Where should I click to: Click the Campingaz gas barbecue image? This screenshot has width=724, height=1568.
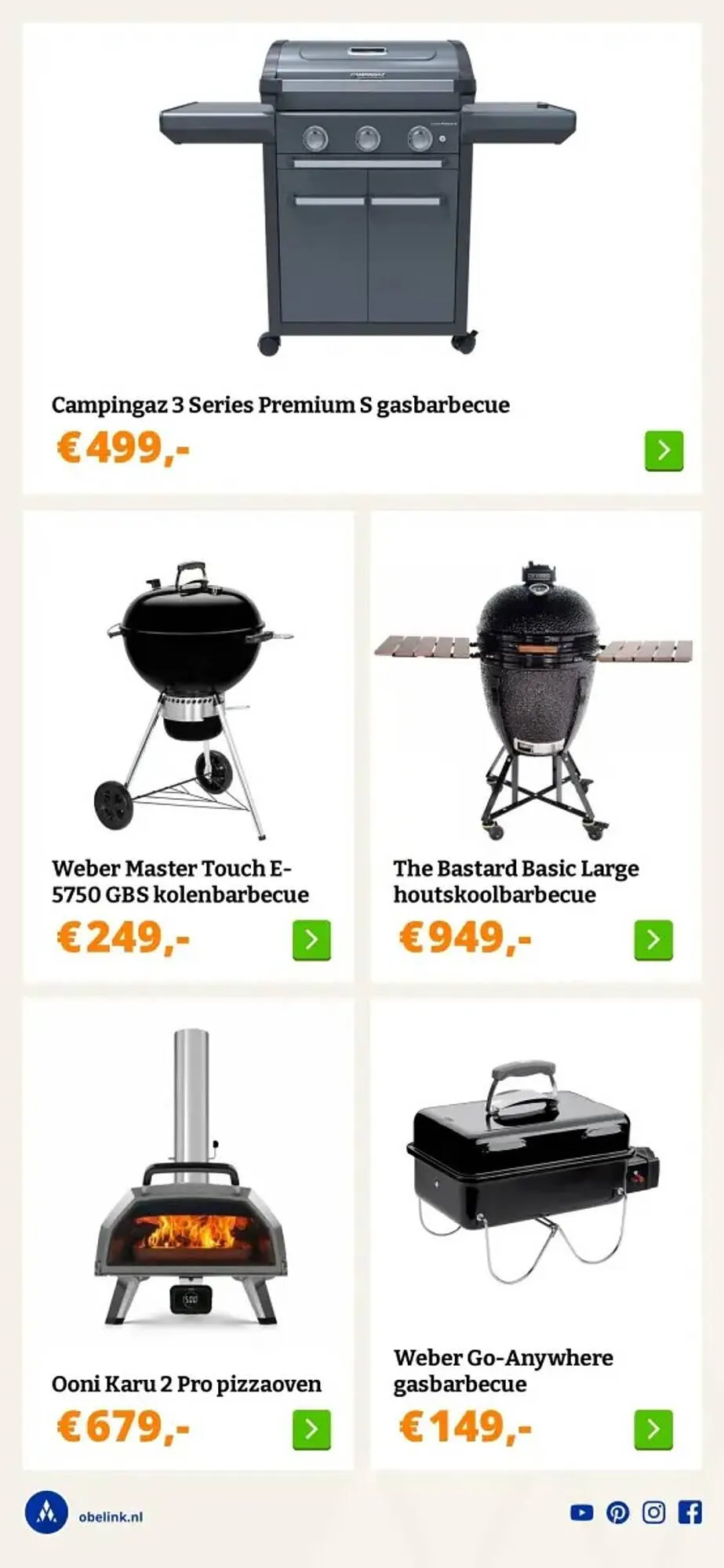[x=368, y=196]
